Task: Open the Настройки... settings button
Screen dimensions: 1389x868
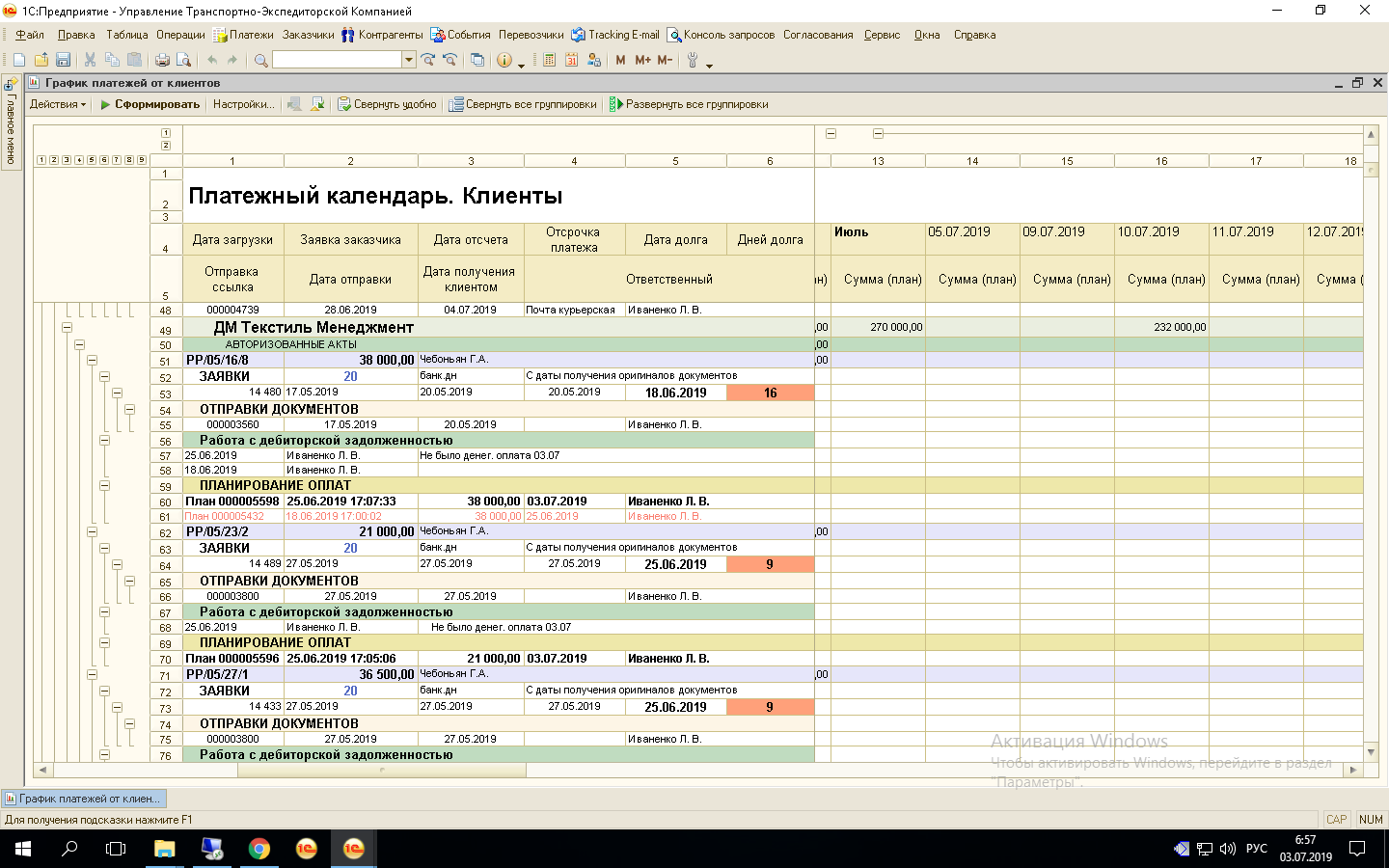Action: click(x=243, y=104)
